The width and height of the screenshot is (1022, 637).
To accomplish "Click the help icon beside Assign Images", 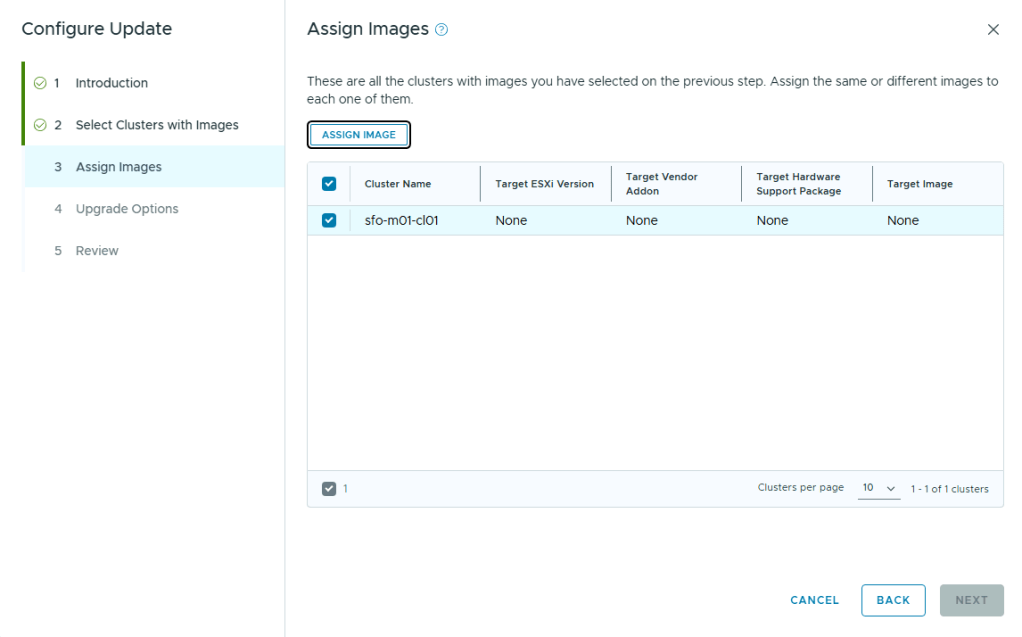I will (442, 30).
